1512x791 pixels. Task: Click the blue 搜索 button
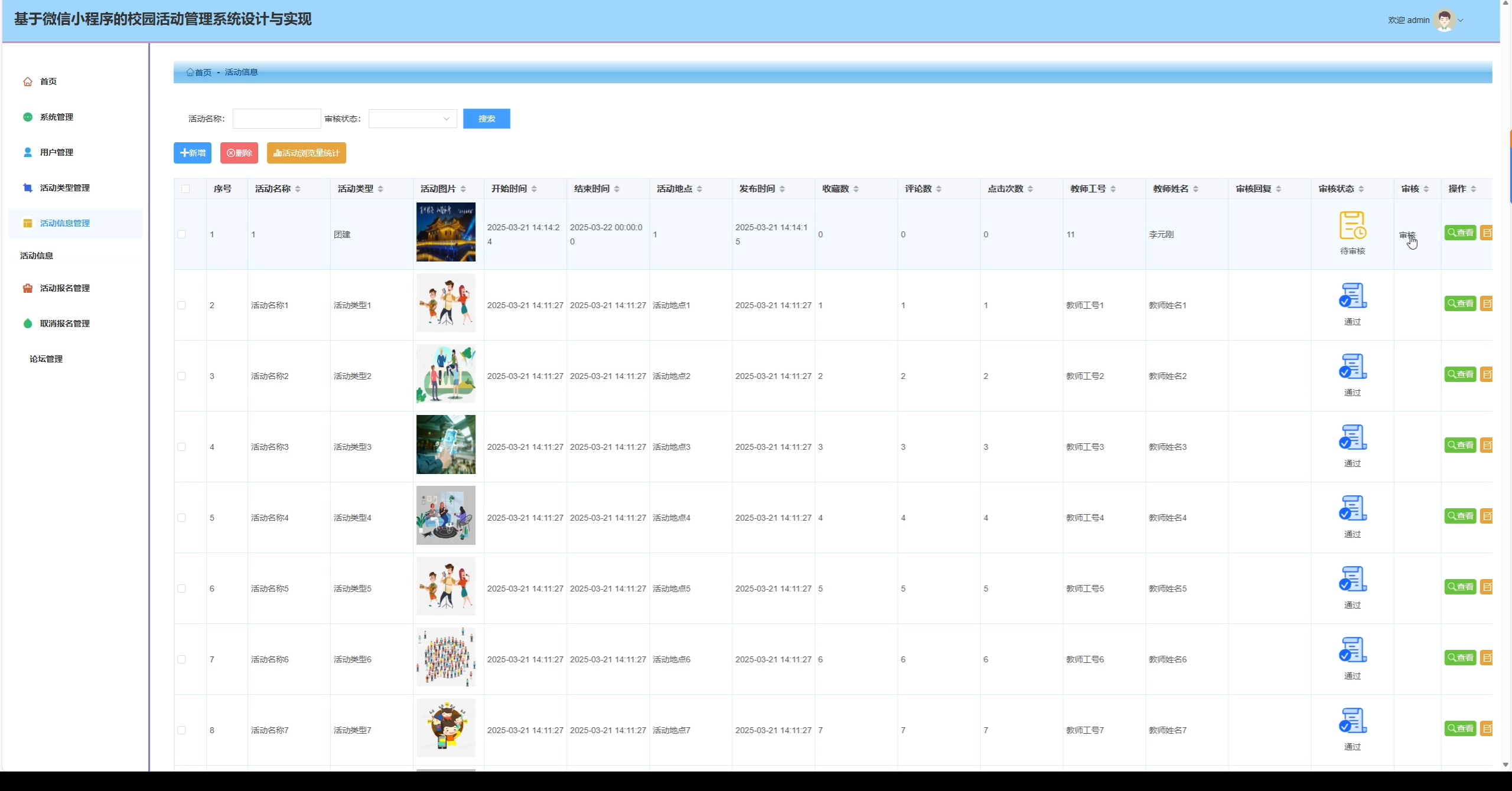coord(486,119)
